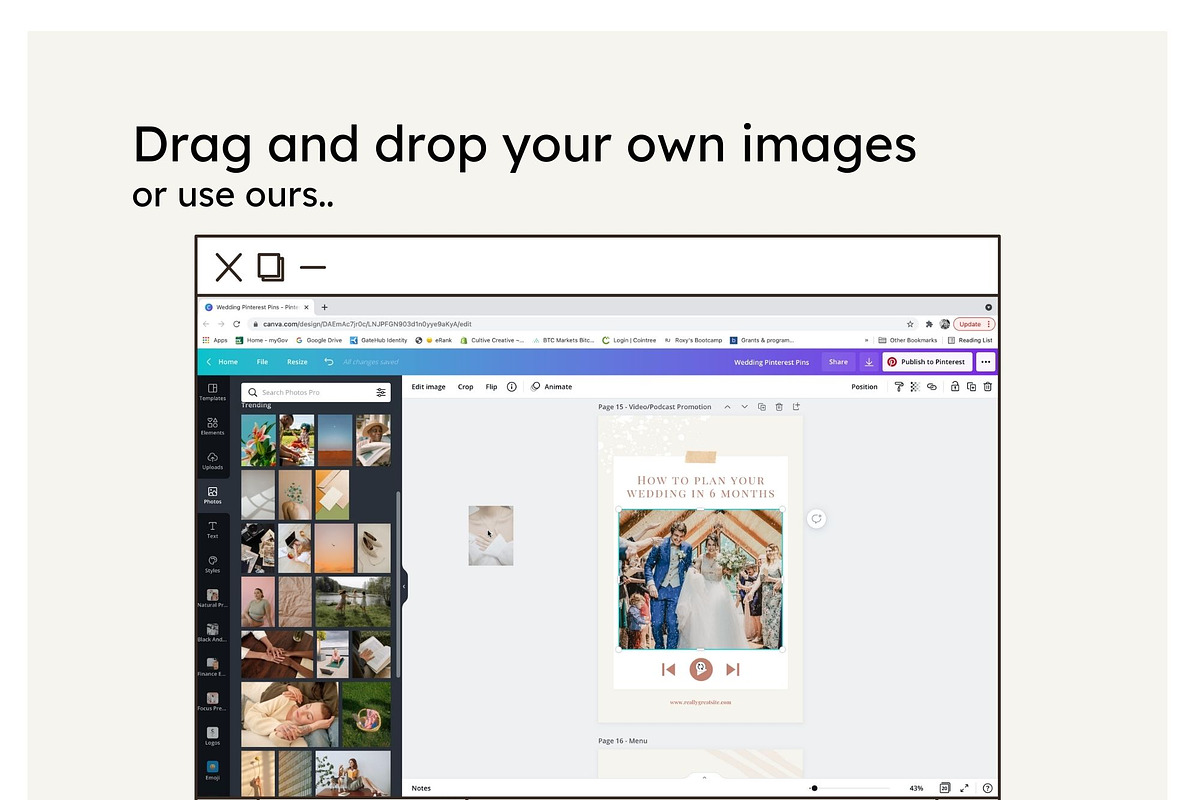Expand the page thumbnails with the bottom chevron
1200x800 pixels.
704,777
